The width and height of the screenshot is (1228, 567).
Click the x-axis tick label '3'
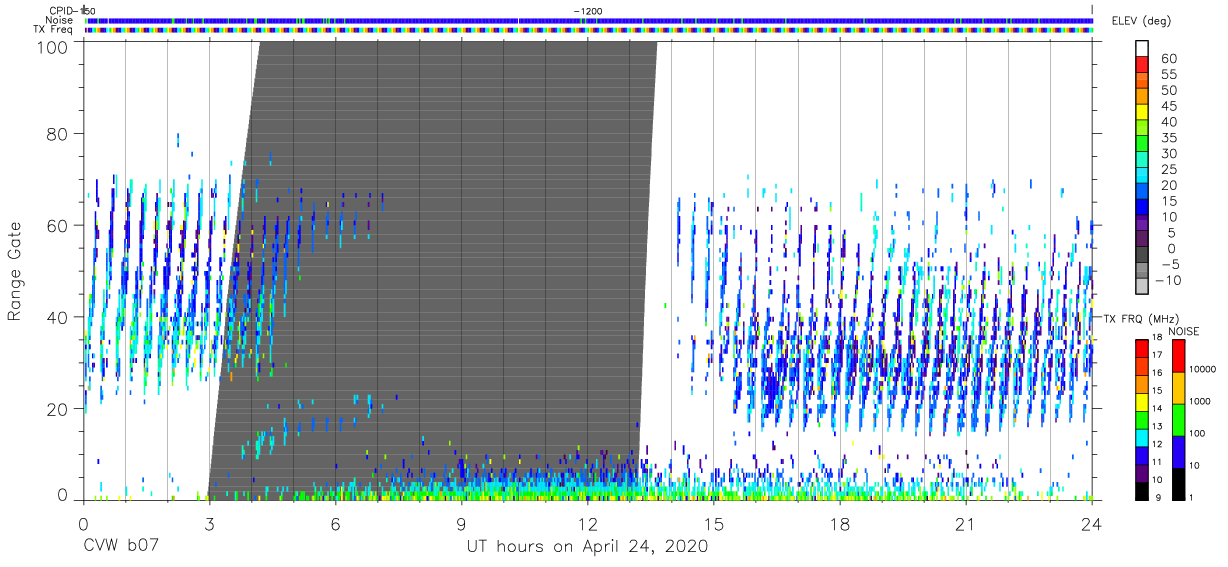pos(209,524)
